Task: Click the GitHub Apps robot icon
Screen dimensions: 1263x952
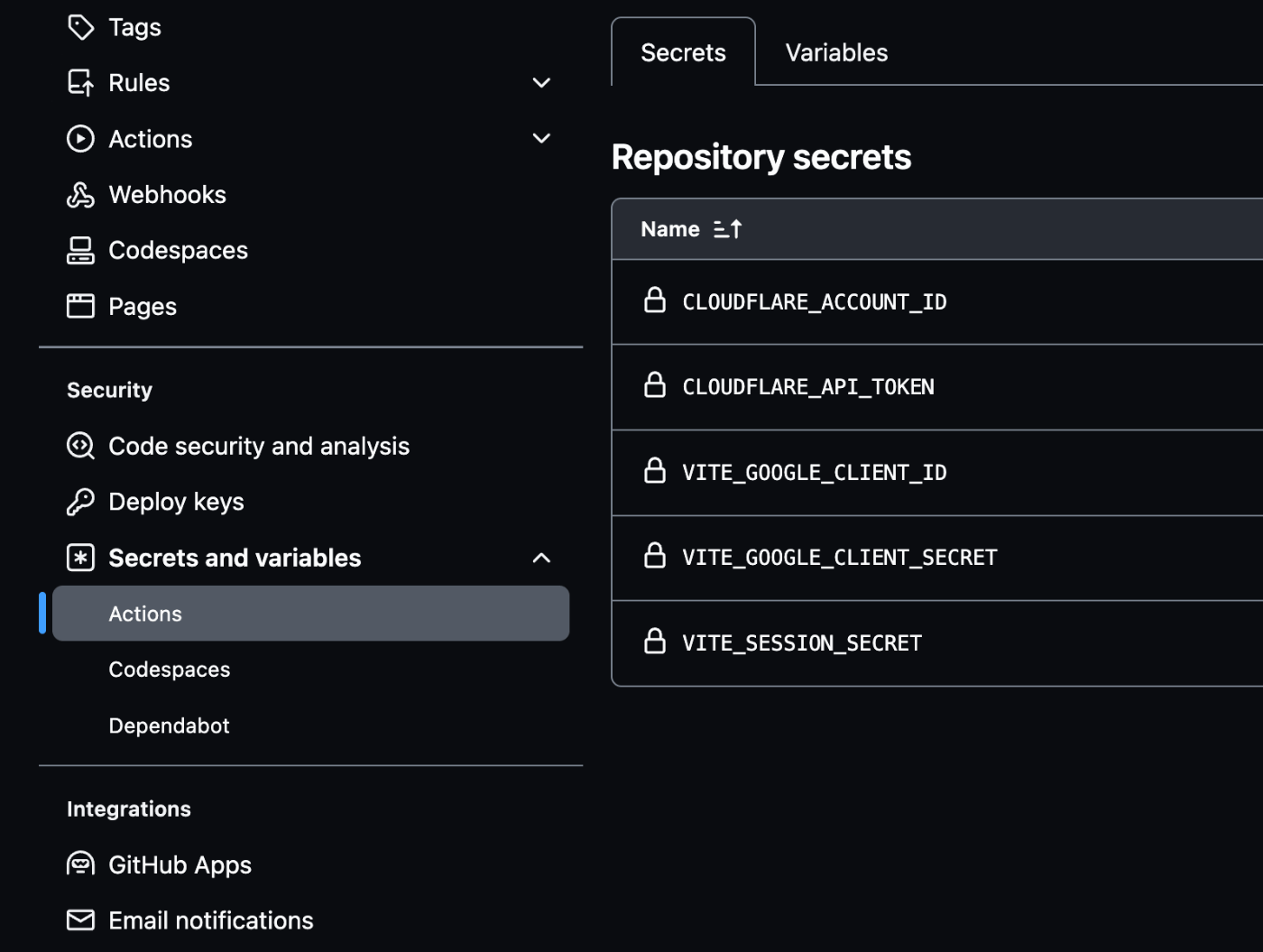Action: (80, 864)
